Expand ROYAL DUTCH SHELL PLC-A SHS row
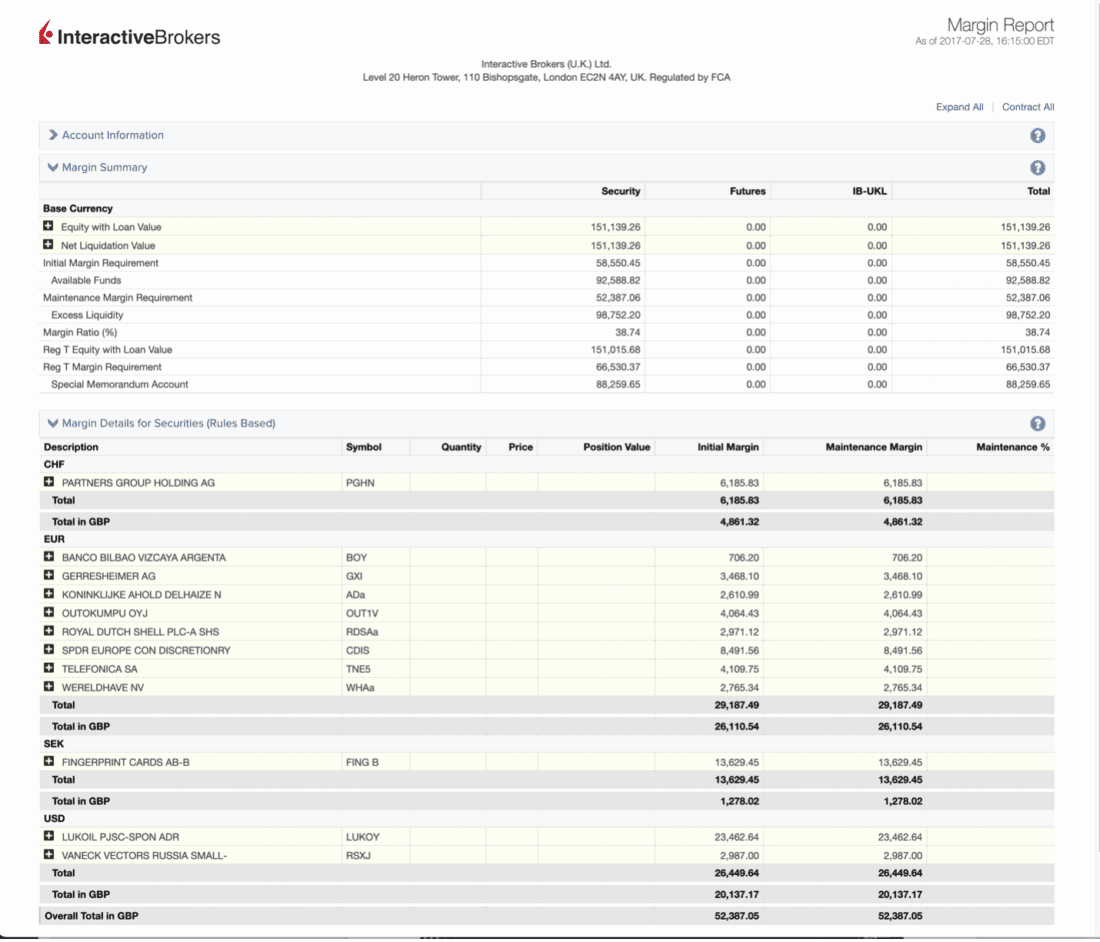This screenshot has height=942, width=1100. tap(48, 631)
